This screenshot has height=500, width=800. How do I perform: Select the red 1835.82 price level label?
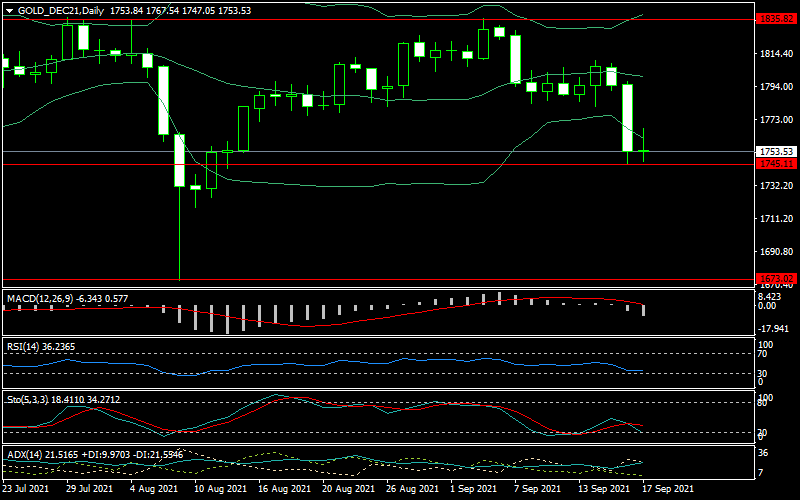pos(776,19)
